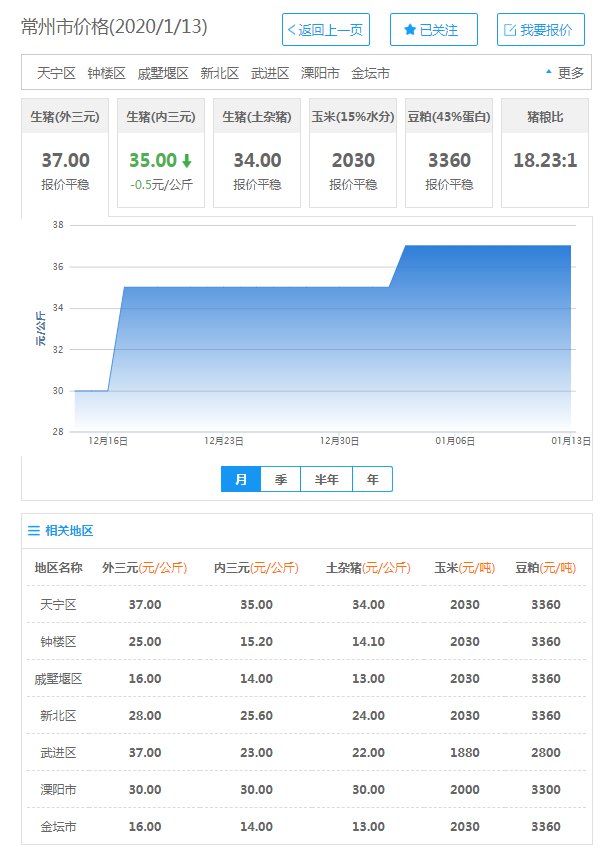The height and width of the screenshot is (855, 607).
Task: Click the 1880 corn price in the 武进区 row
Action: (x=465, y=753)
